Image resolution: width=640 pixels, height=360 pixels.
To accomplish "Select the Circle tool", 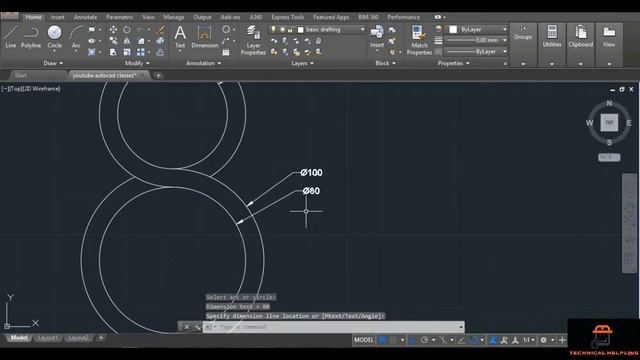I will pyautogui.click(x=54, y=37).
